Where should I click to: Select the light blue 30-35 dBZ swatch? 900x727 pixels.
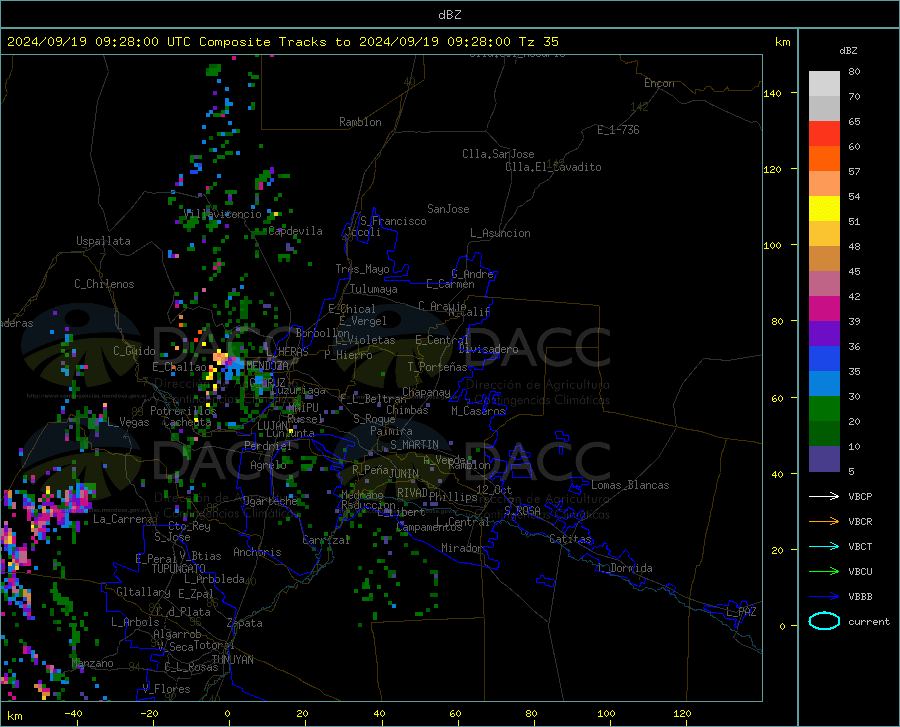(824, 383)
